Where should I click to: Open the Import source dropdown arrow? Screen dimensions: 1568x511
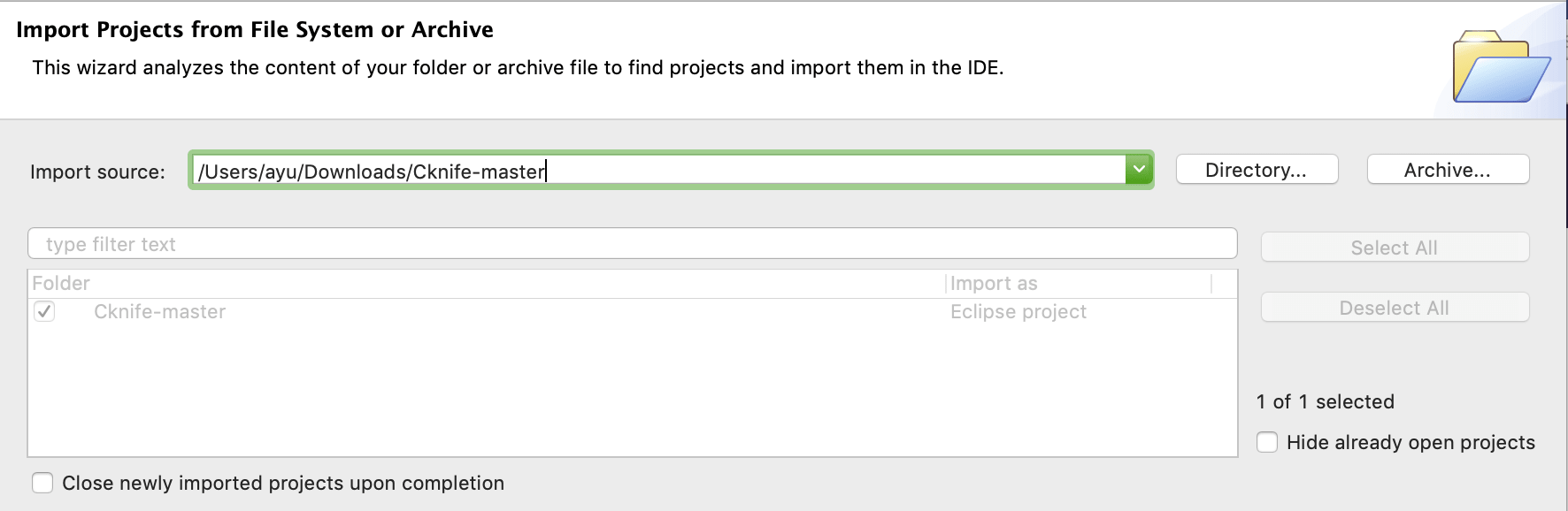point(1139,169)
